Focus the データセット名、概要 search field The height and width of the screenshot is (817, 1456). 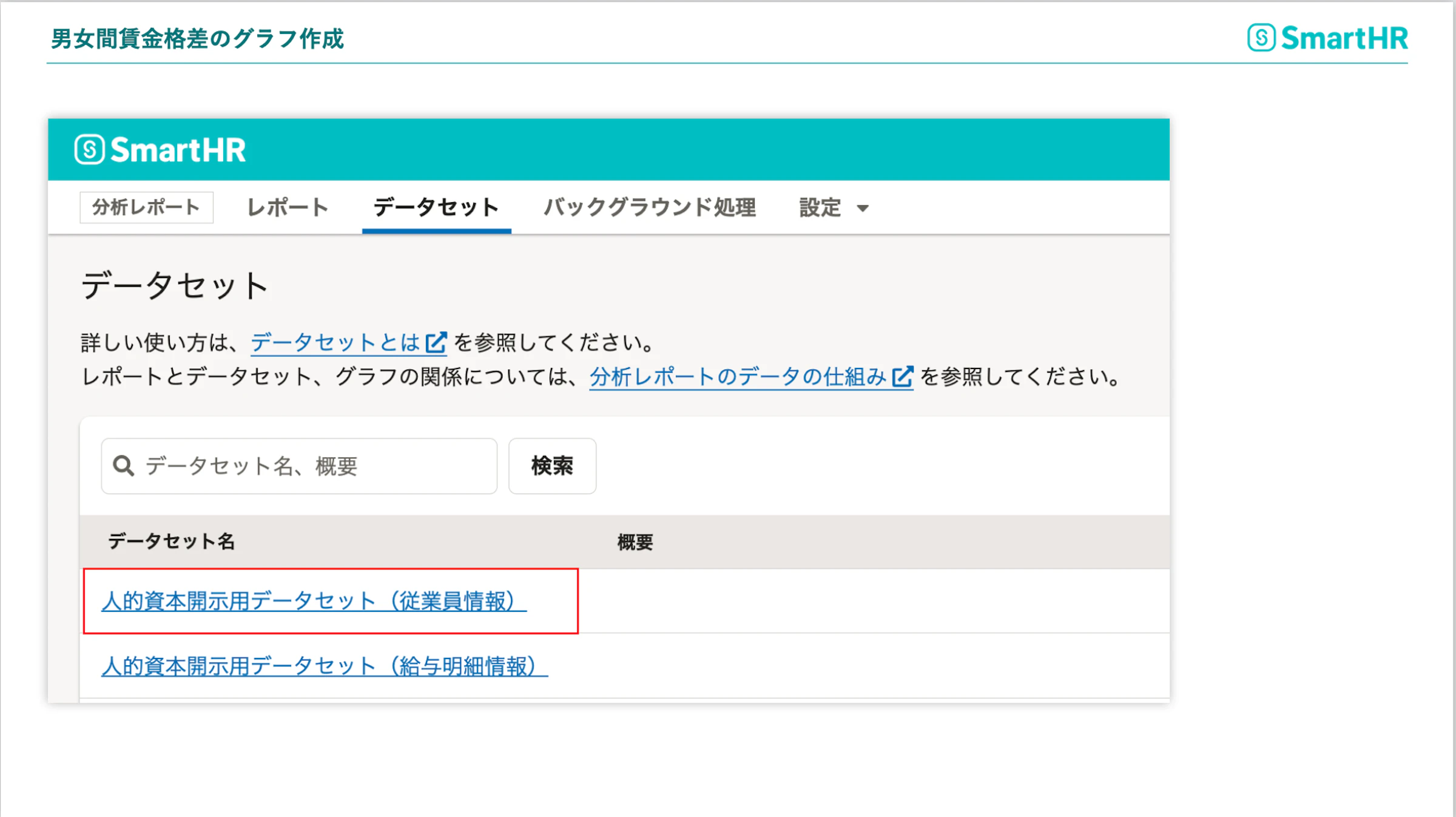pyautogui.click(x=299, y=466)
